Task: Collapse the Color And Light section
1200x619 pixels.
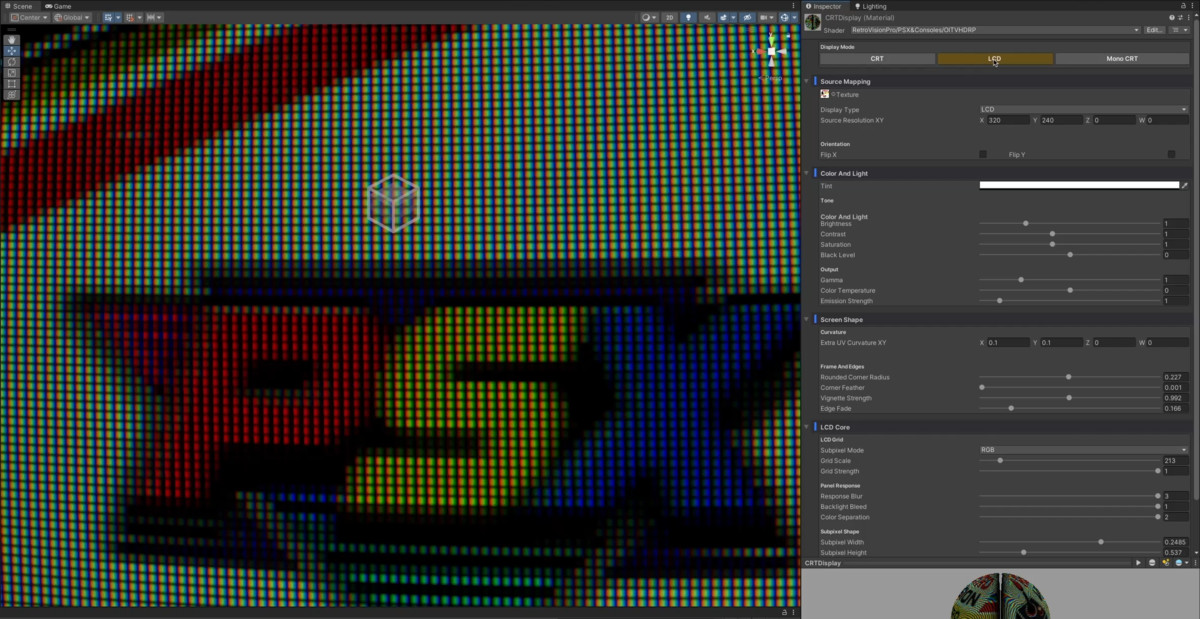Action: (806, 173)
